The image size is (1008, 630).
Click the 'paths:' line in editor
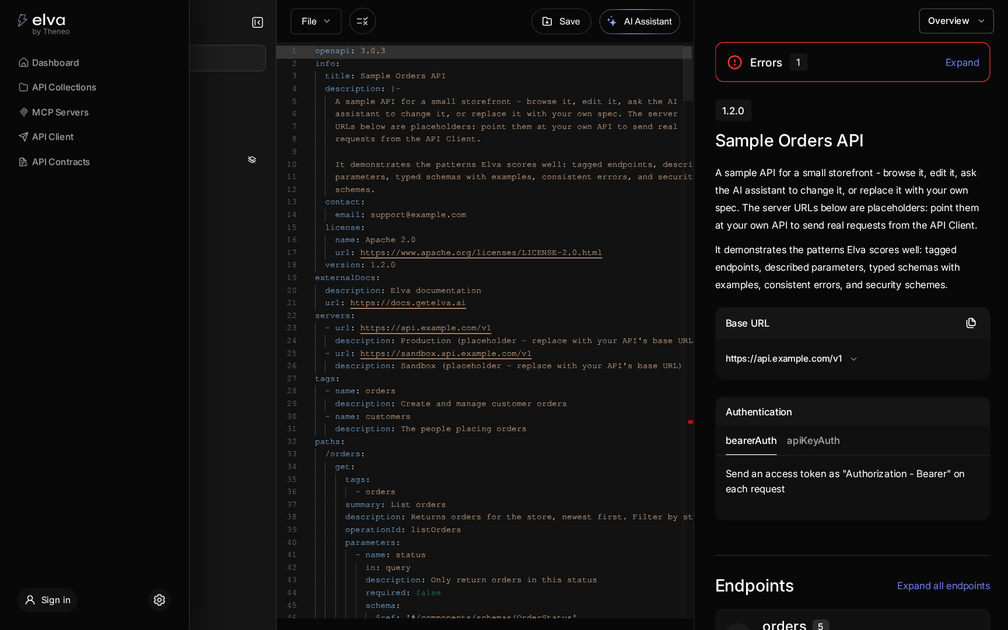(330, 442)
